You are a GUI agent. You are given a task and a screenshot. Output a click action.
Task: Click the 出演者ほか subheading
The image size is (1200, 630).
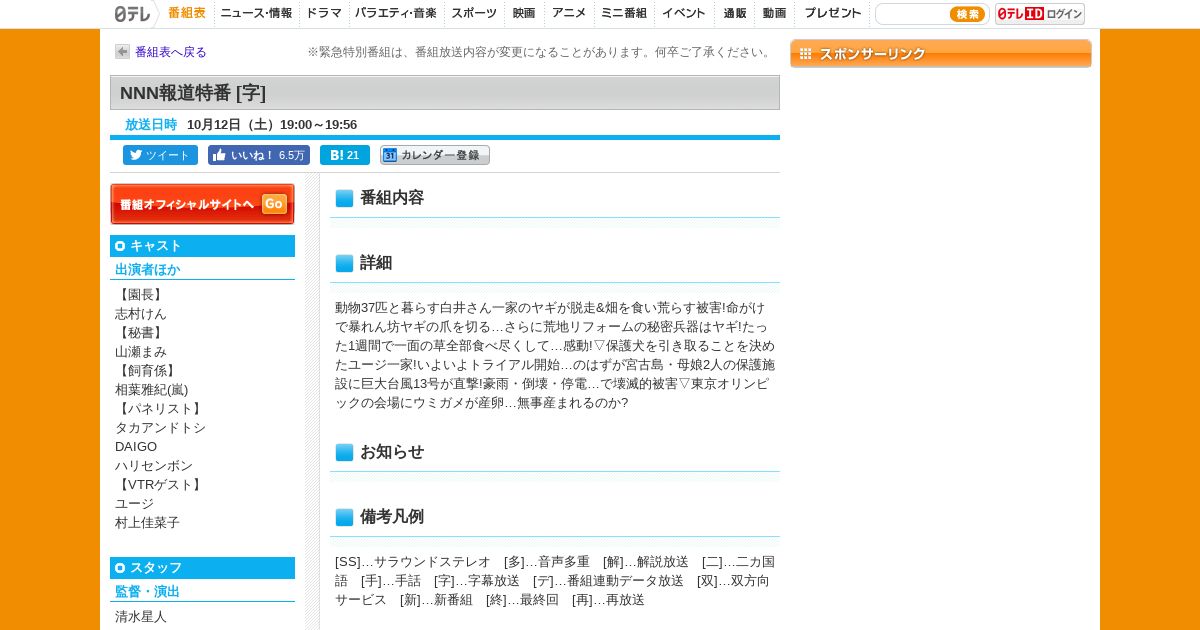(x=148, y=270)
